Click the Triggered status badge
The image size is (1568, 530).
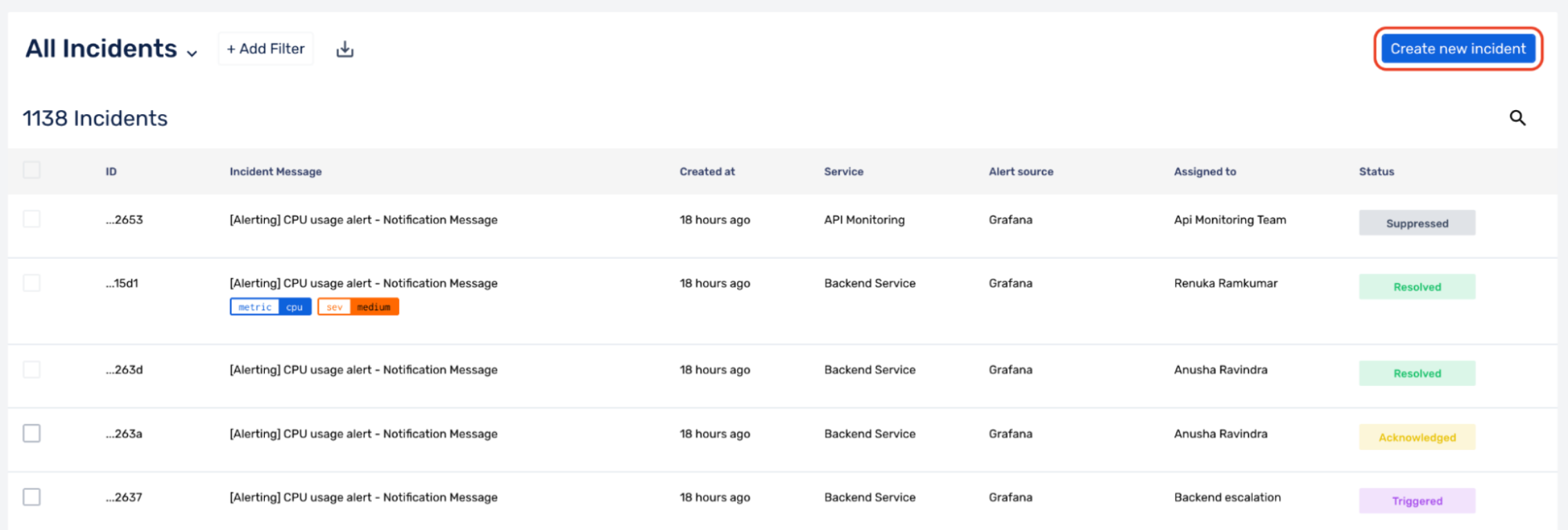[1417, 501]
